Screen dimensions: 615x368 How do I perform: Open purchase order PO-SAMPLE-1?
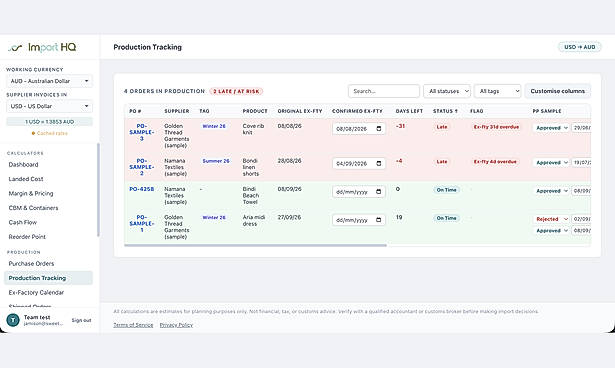tap(142, 224)
